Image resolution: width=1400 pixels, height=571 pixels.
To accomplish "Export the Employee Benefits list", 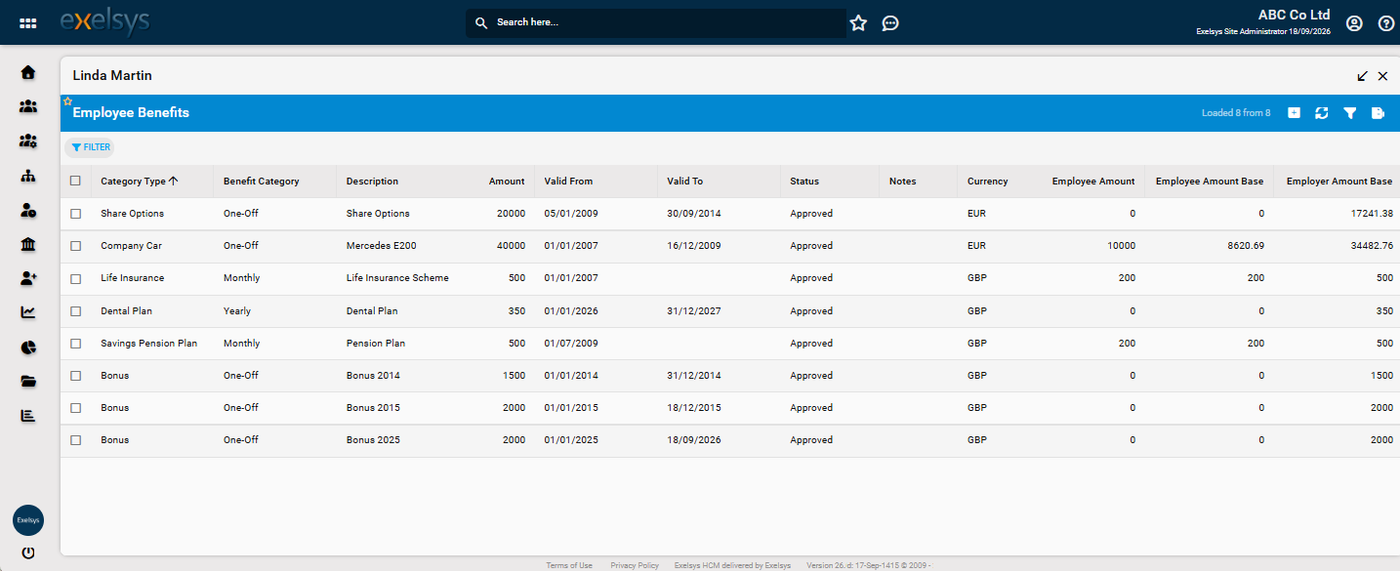I will point(1378,113).
